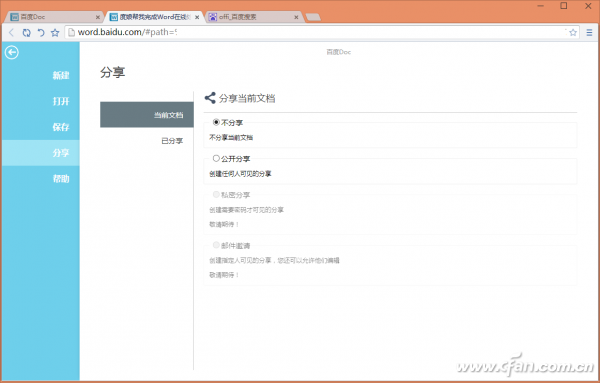Minimize the browser window
The image size is (600, 383).
[x=541, y=6]
